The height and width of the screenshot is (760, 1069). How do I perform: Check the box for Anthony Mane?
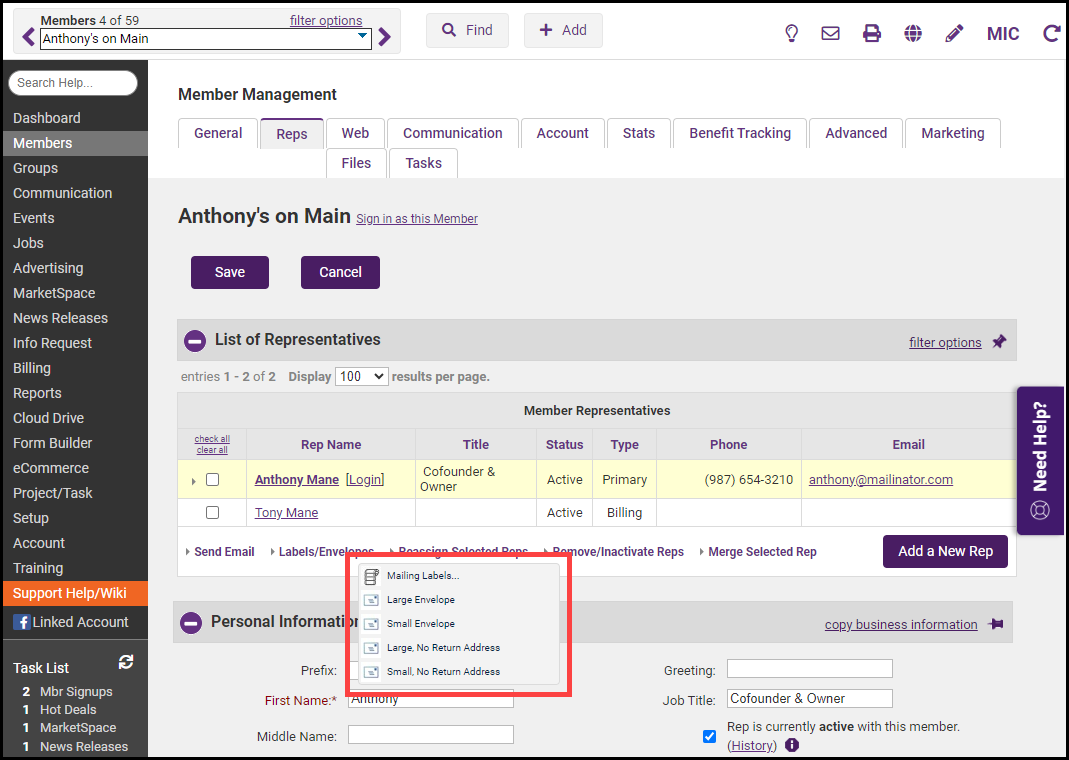tap(212, 480)
